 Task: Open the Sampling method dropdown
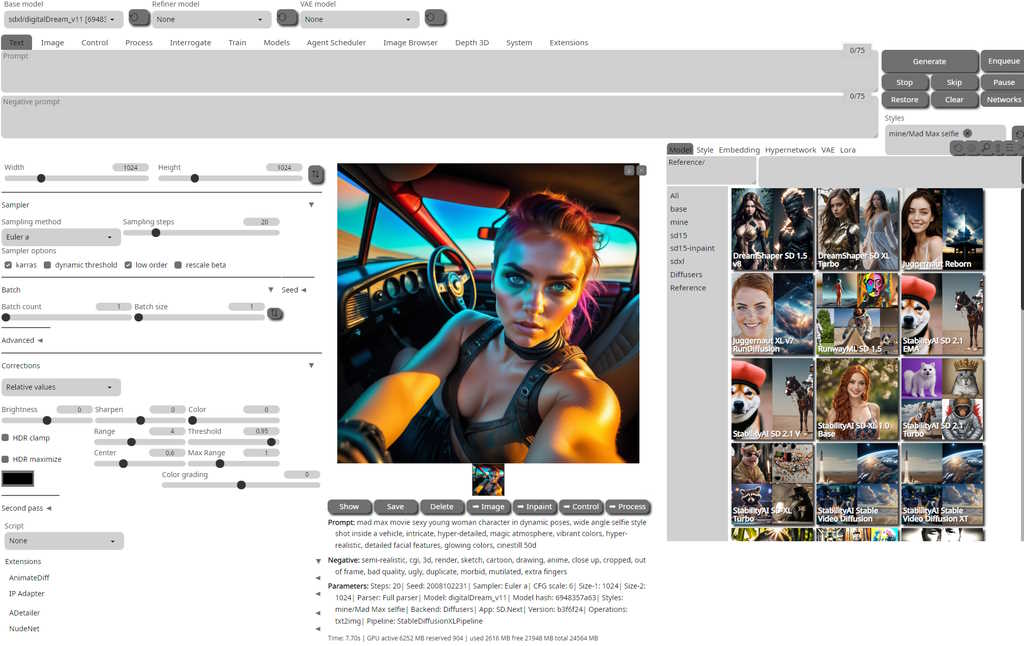point(60,237)
